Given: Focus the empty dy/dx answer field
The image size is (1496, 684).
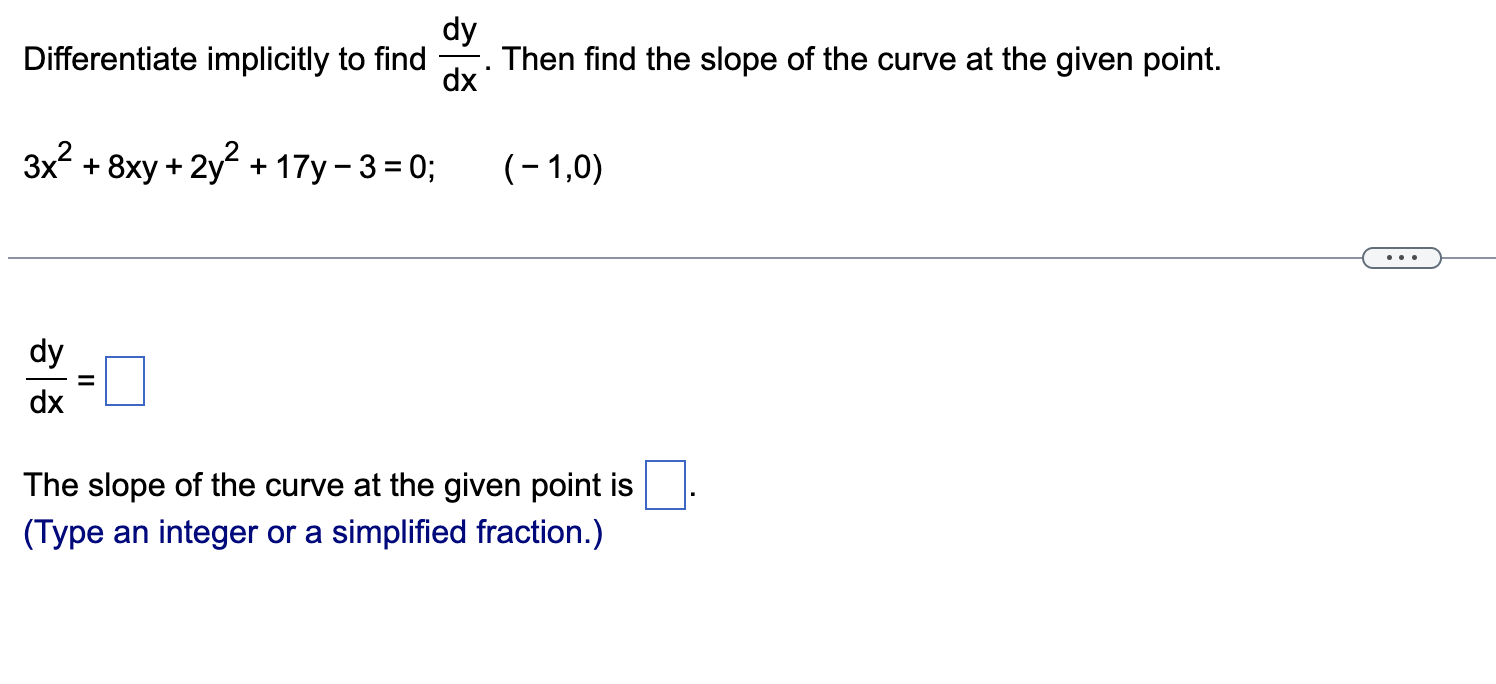Looking at the screenshot, I should [124, 380].
